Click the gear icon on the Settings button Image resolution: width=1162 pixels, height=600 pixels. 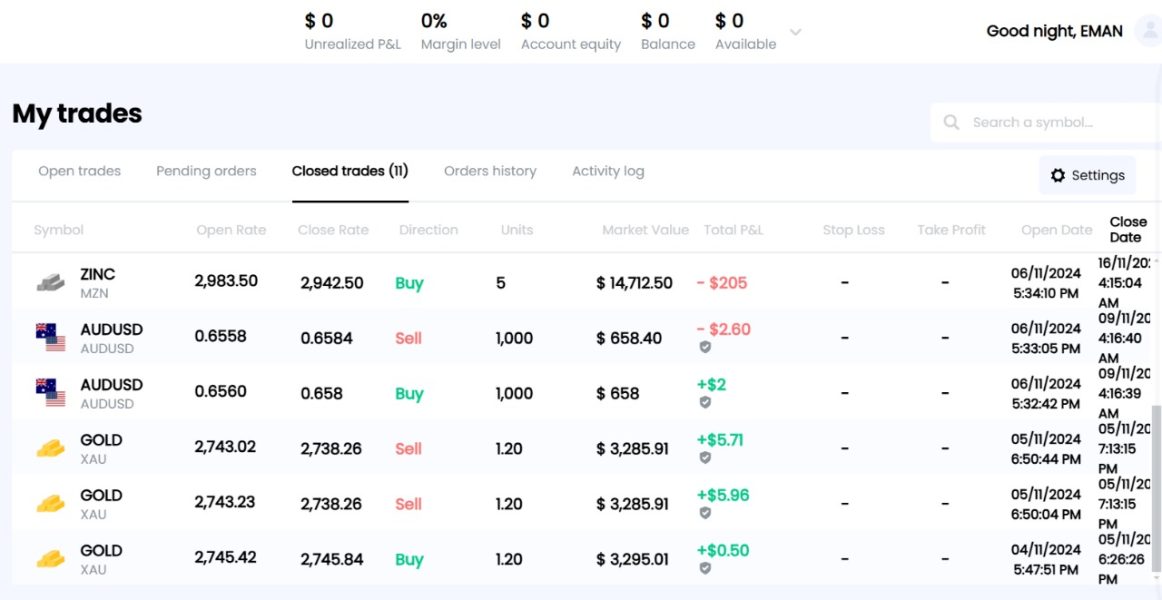pos(1058,176)
